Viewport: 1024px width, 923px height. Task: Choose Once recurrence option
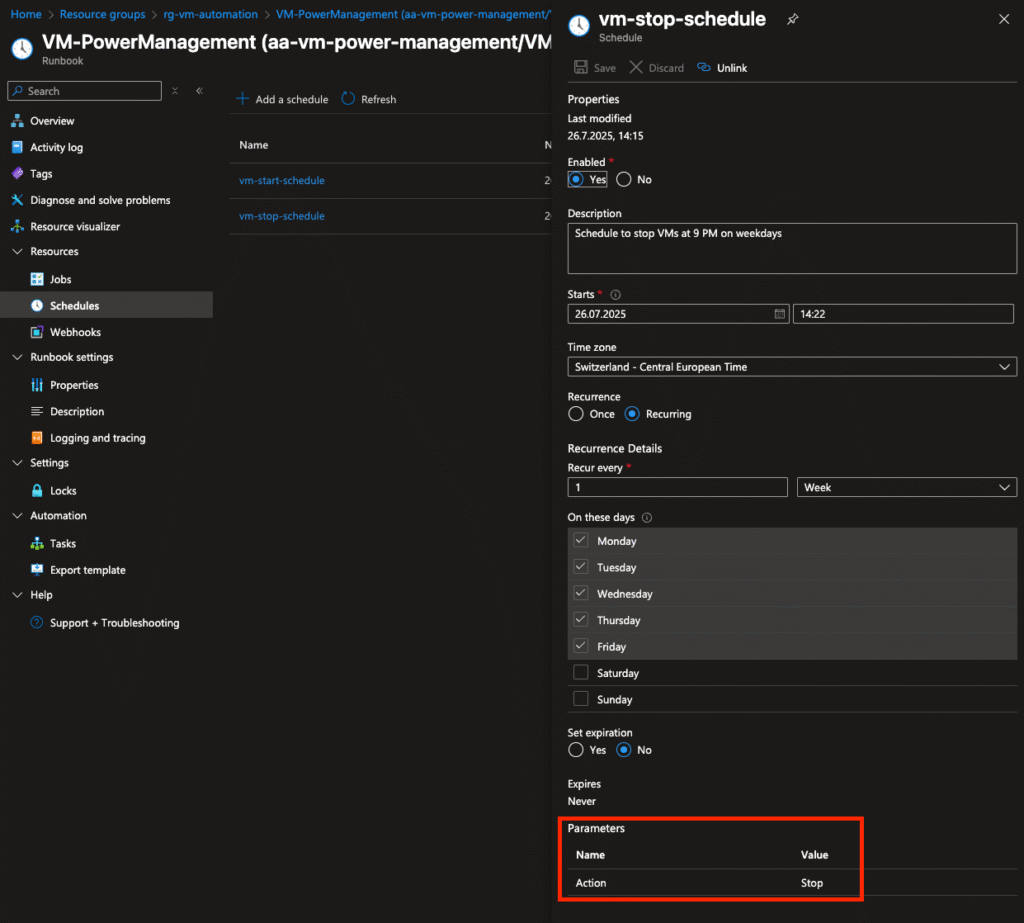click(575, 414)
